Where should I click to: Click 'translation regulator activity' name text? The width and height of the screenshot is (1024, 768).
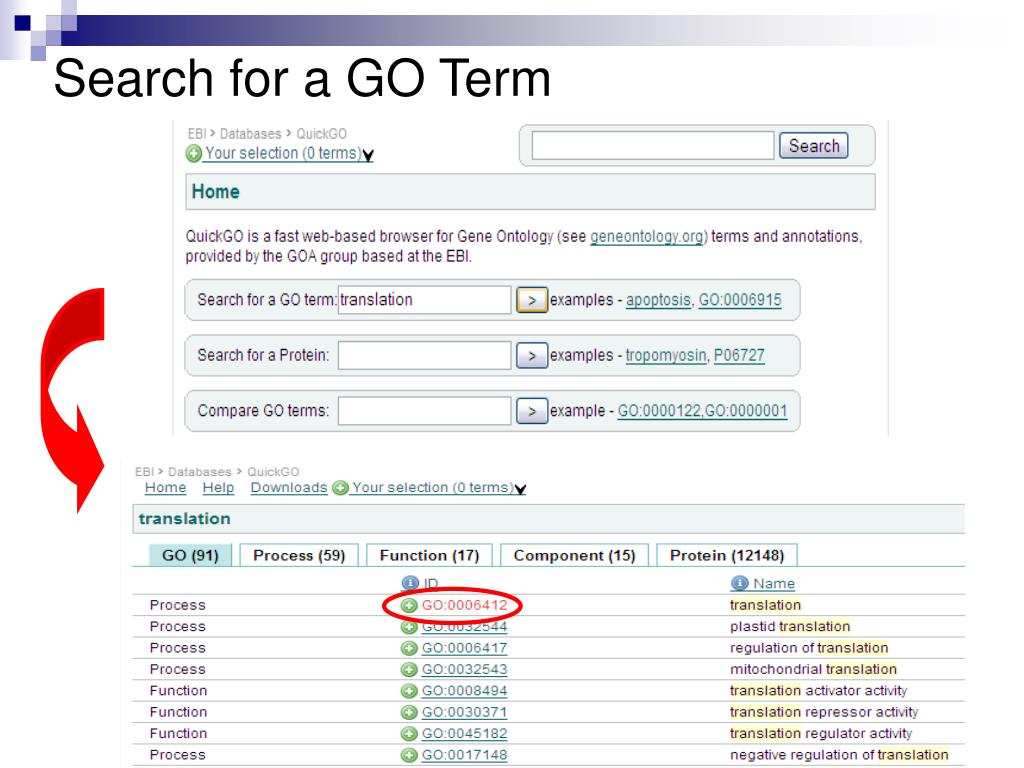pyautogui.click(x=821, y=734)
